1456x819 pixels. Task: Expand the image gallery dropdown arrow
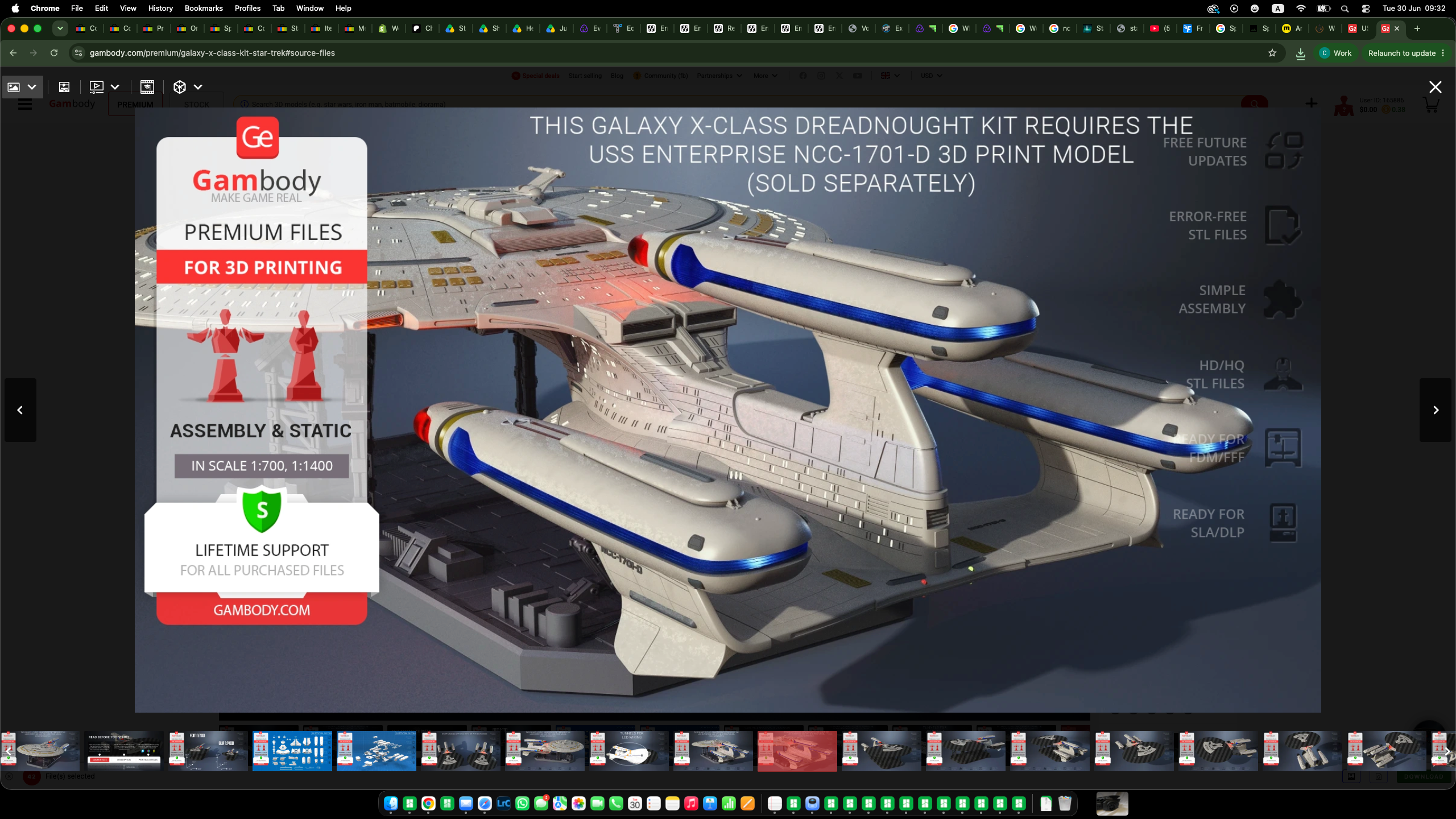[x=32, y=87]
